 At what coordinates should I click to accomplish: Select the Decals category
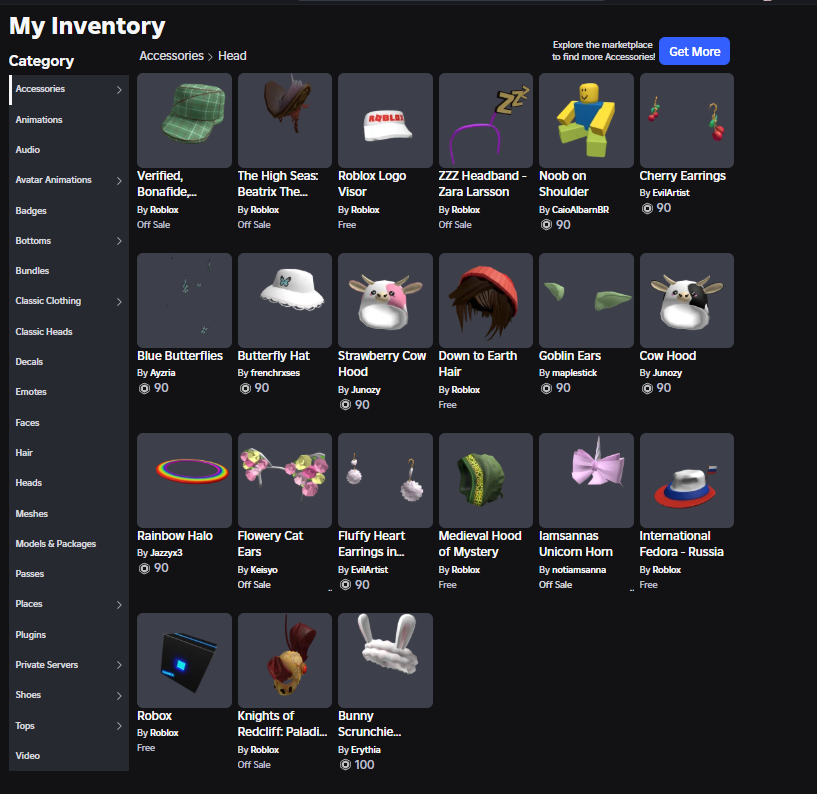69,362
